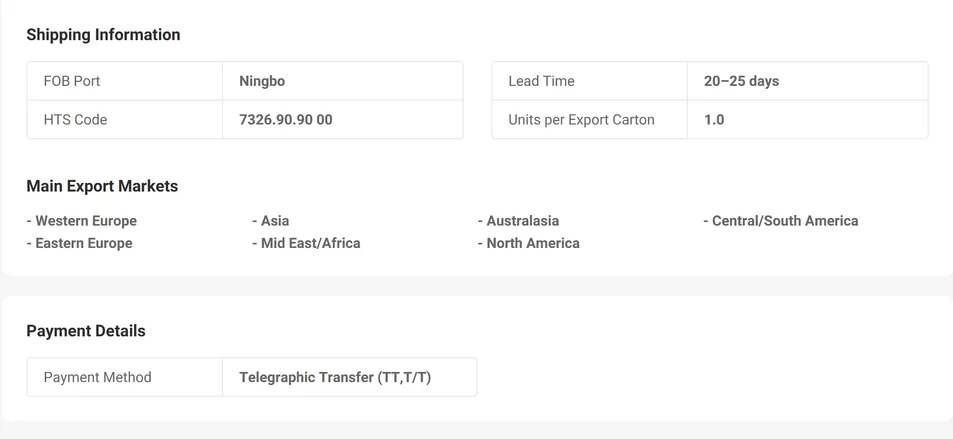Select the Western Europe market entry
Image resolution: width=953 pixels, height=439 pixels.
pos(82,221)
